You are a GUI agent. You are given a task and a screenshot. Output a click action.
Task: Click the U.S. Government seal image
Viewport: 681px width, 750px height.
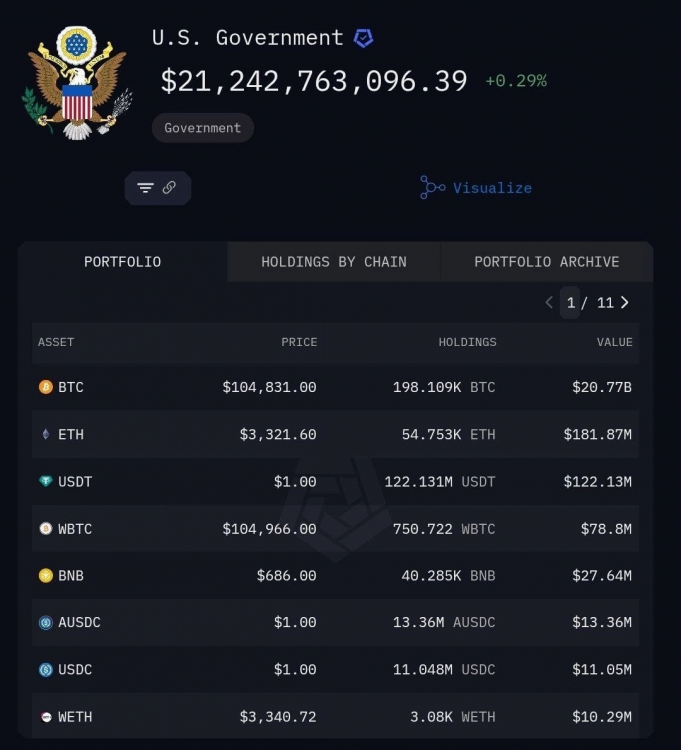coord(77,83)
